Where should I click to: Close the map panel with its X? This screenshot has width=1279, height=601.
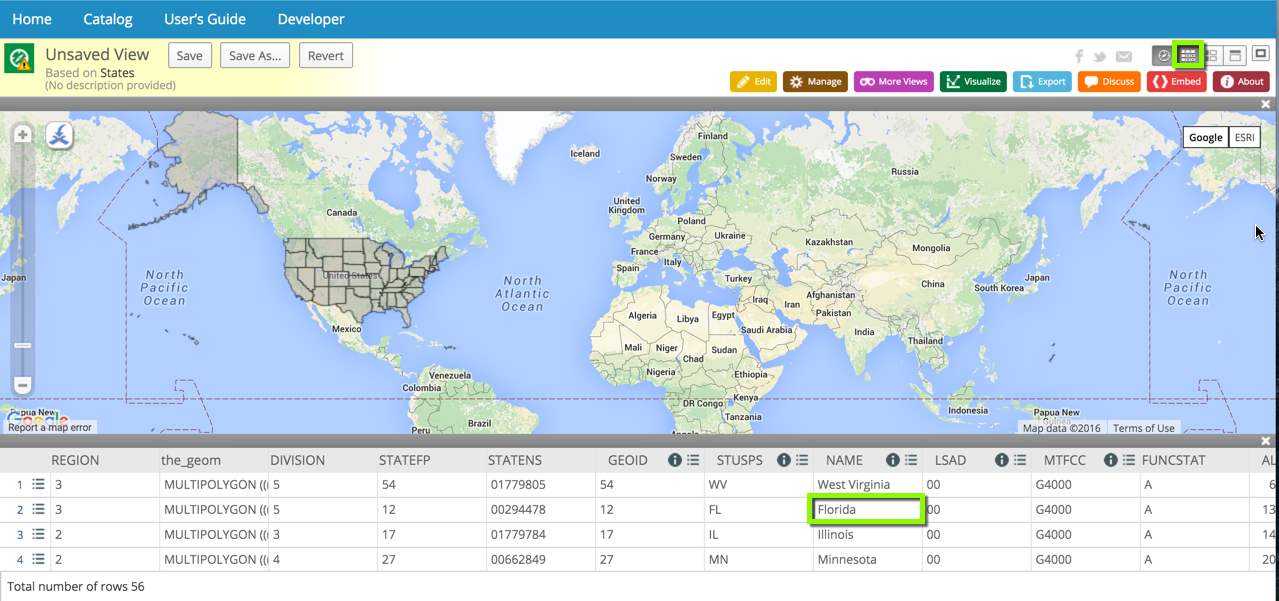point(1266,104)
